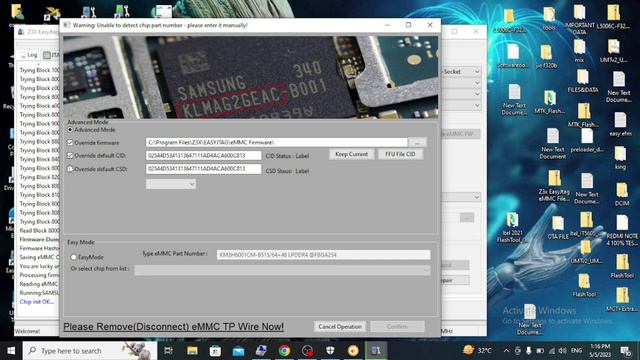
Task: Select the preloader_d file on desktop
Action: (x=587, y=141)
